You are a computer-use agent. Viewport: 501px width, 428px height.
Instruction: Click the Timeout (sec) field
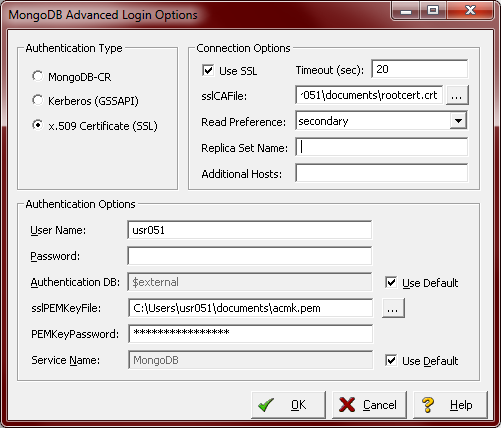click(419, 69)
